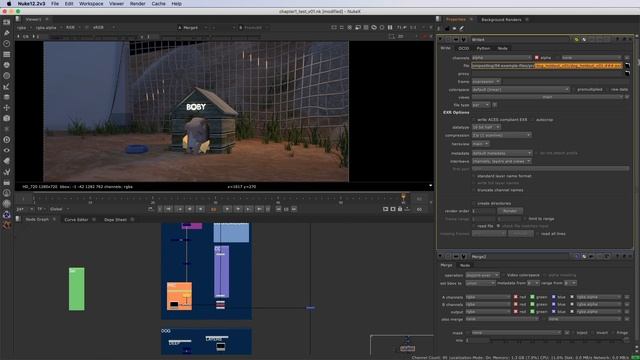The width and height of the screenshot is (640, 360).
Task: Toggle output green checkbox in Merge2
Action: click(532, 312)
